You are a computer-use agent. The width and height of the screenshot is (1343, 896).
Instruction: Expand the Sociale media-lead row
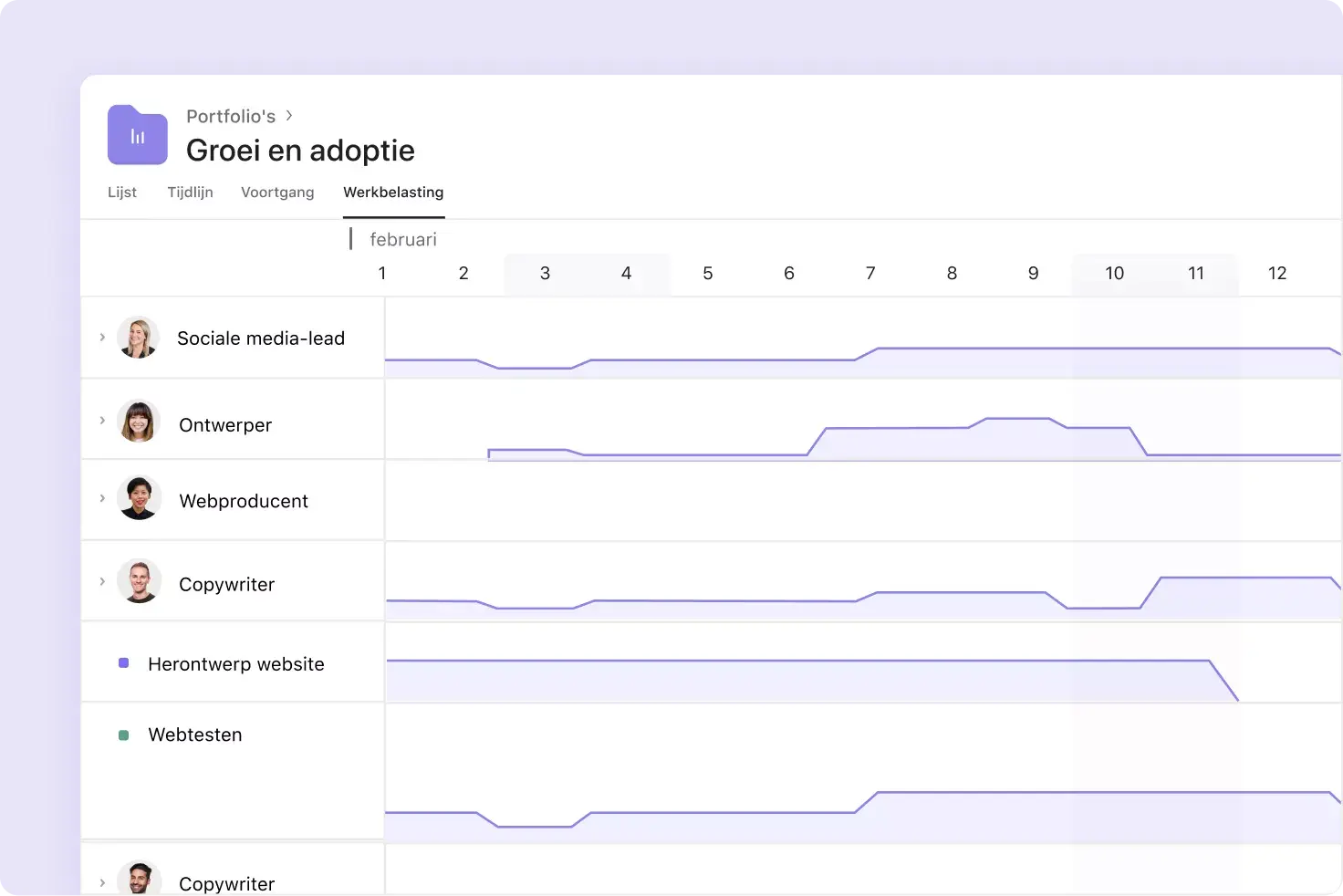102,337
